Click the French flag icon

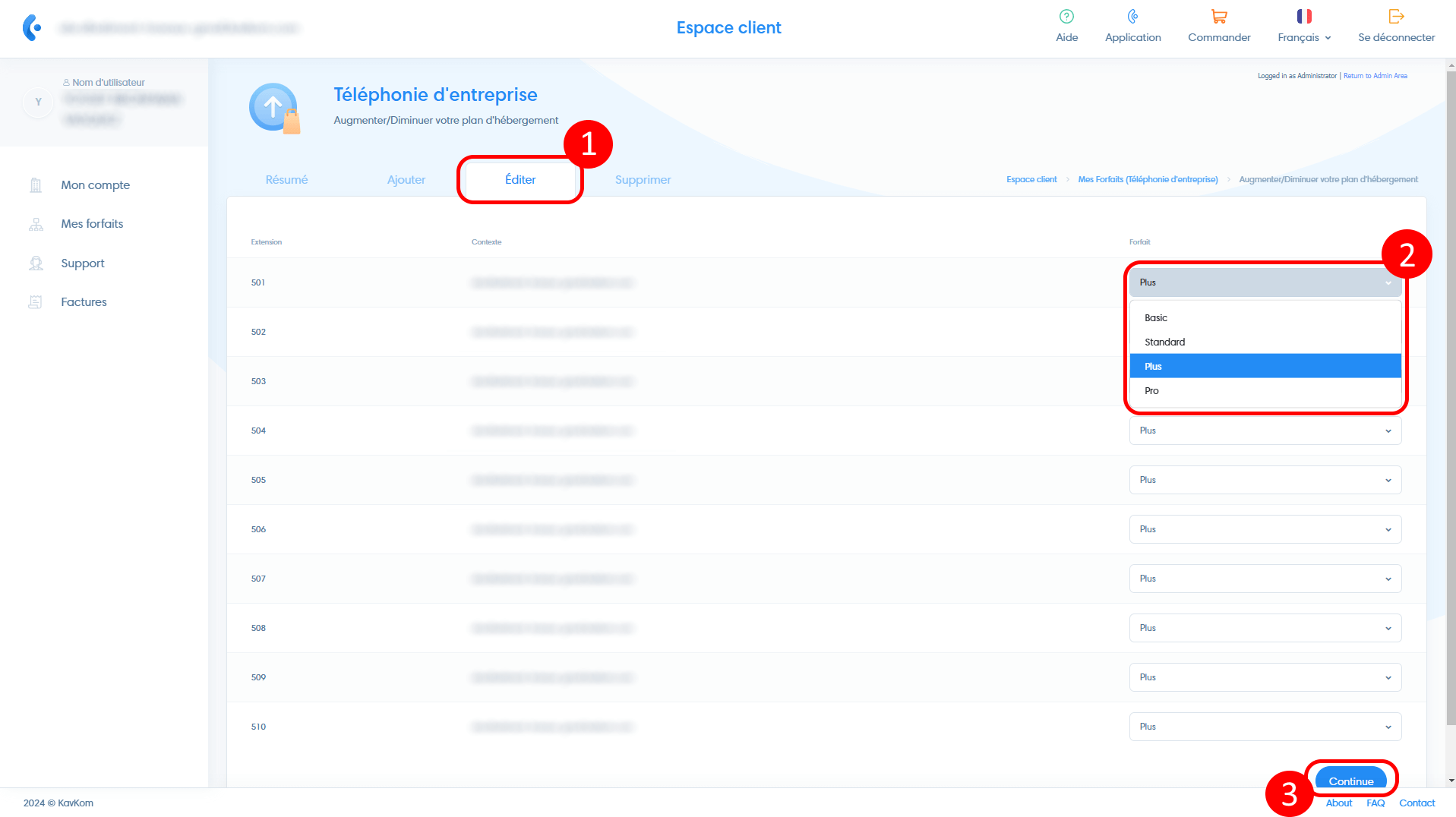click(1304, 16)
